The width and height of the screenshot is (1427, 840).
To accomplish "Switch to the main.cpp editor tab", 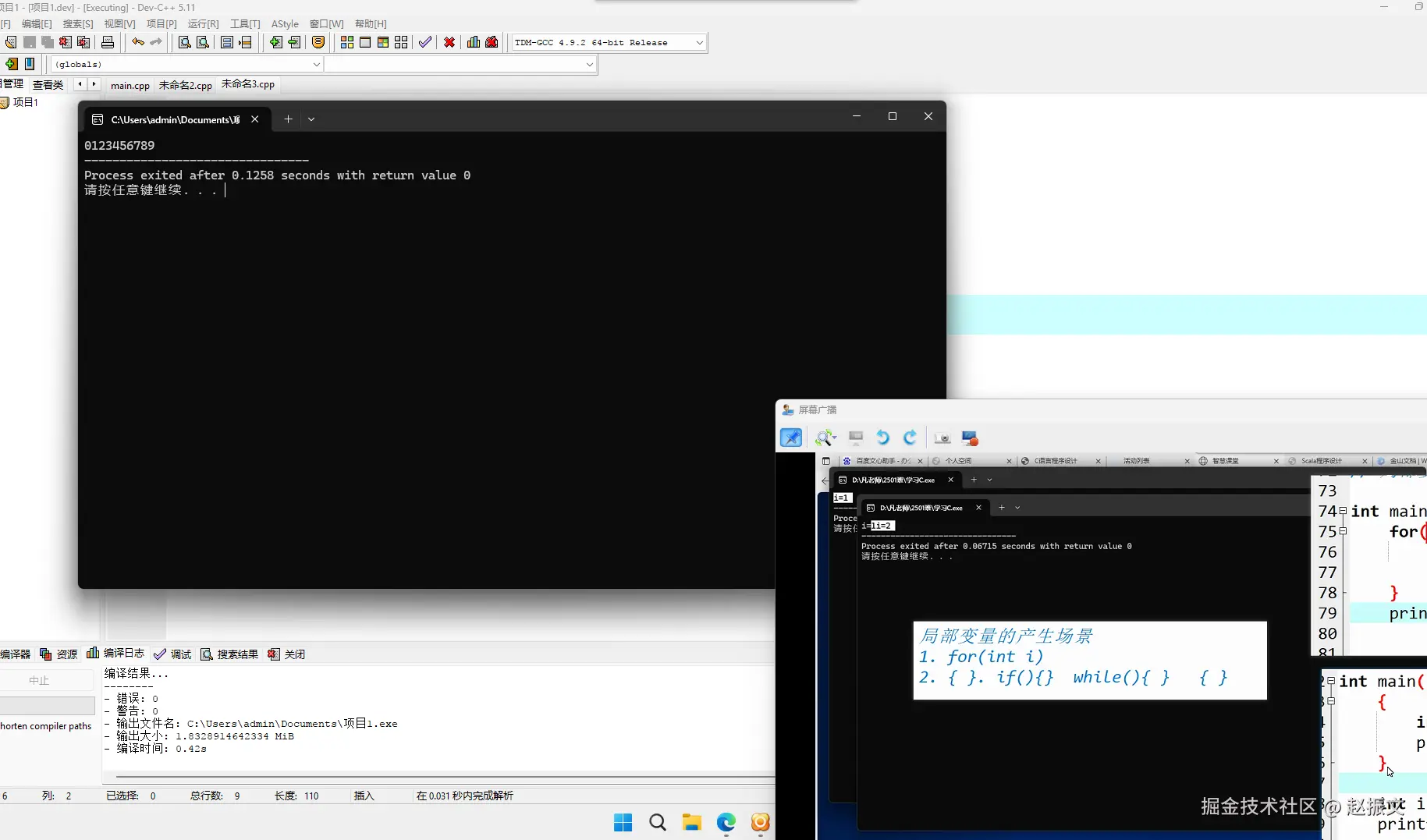I will pos(130,85).
